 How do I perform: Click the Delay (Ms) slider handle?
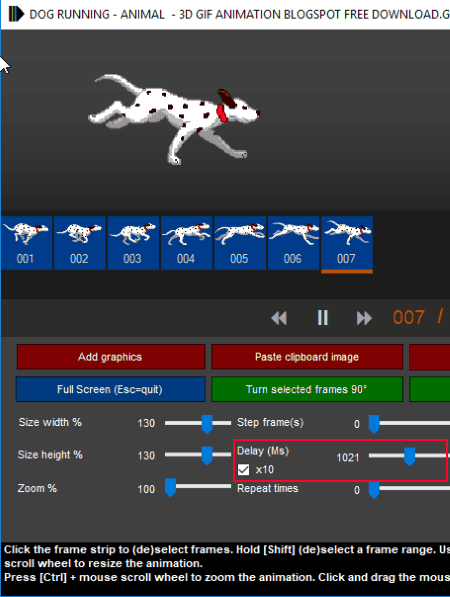(x=410, y=457)
